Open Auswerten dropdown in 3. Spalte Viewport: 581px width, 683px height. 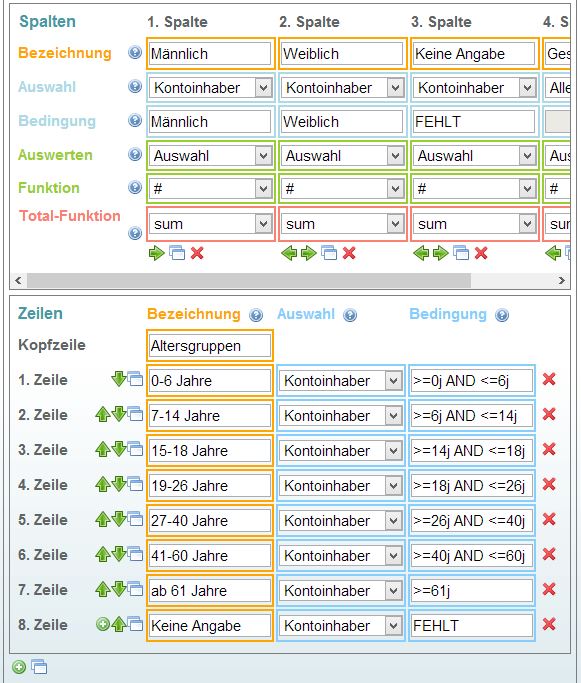coord(475,156)
